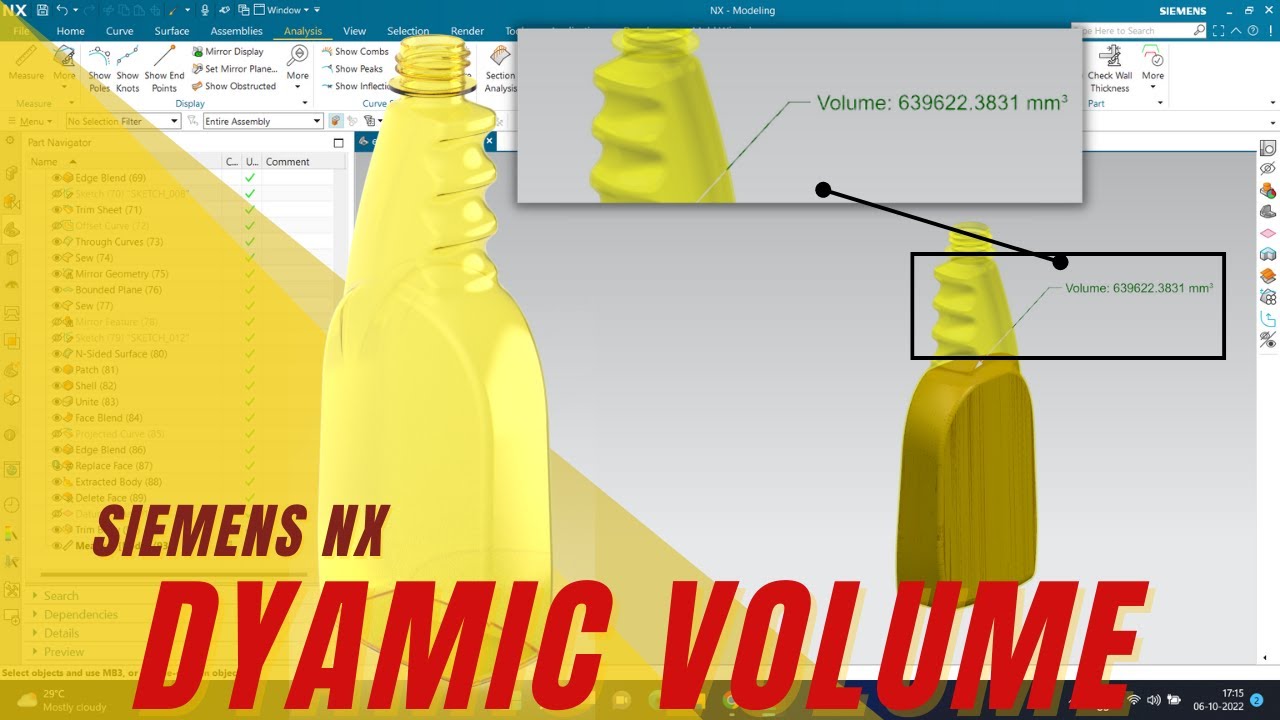The image size is (1280, 720).
Task: Click the Part Navigator settings gear icon
Action: point(12,142)
